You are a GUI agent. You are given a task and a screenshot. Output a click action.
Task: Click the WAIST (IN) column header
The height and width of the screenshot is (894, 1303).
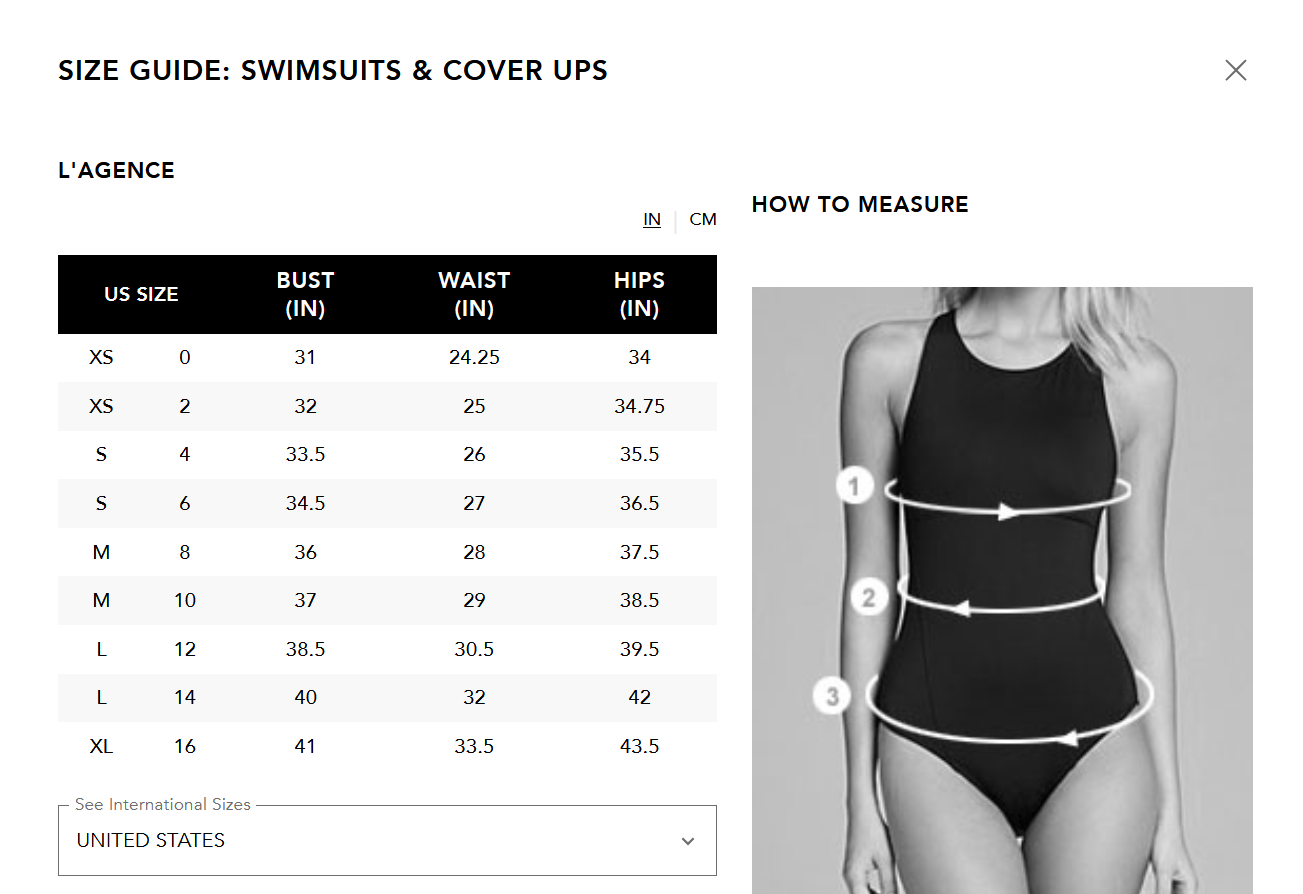(x=474, y=294)
